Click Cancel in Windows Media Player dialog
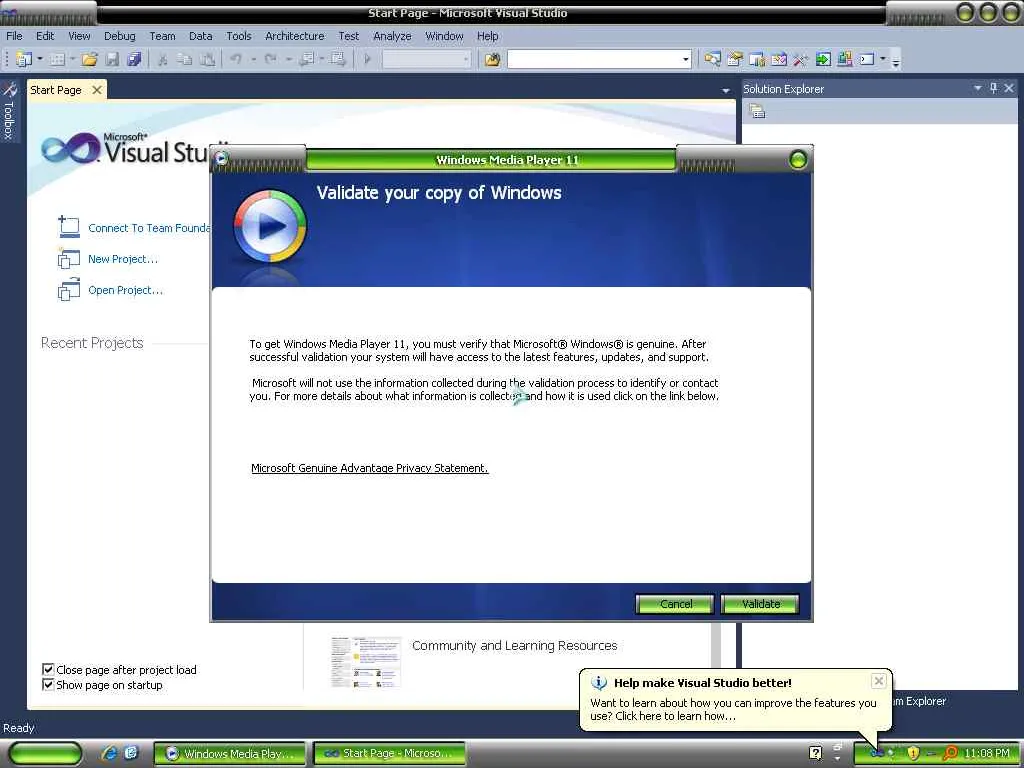Image resolution: width=1024 pixels, height=768 pixels. click(675, 604)
